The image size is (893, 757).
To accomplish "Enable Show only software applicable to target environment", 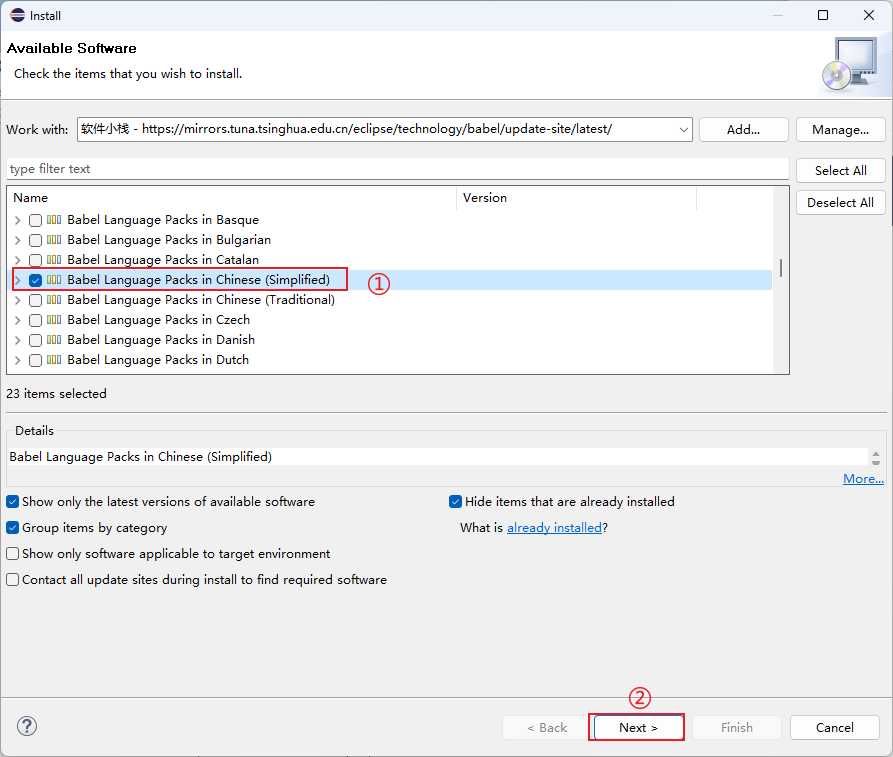I will pyautogui.click(x=13, y=554).
